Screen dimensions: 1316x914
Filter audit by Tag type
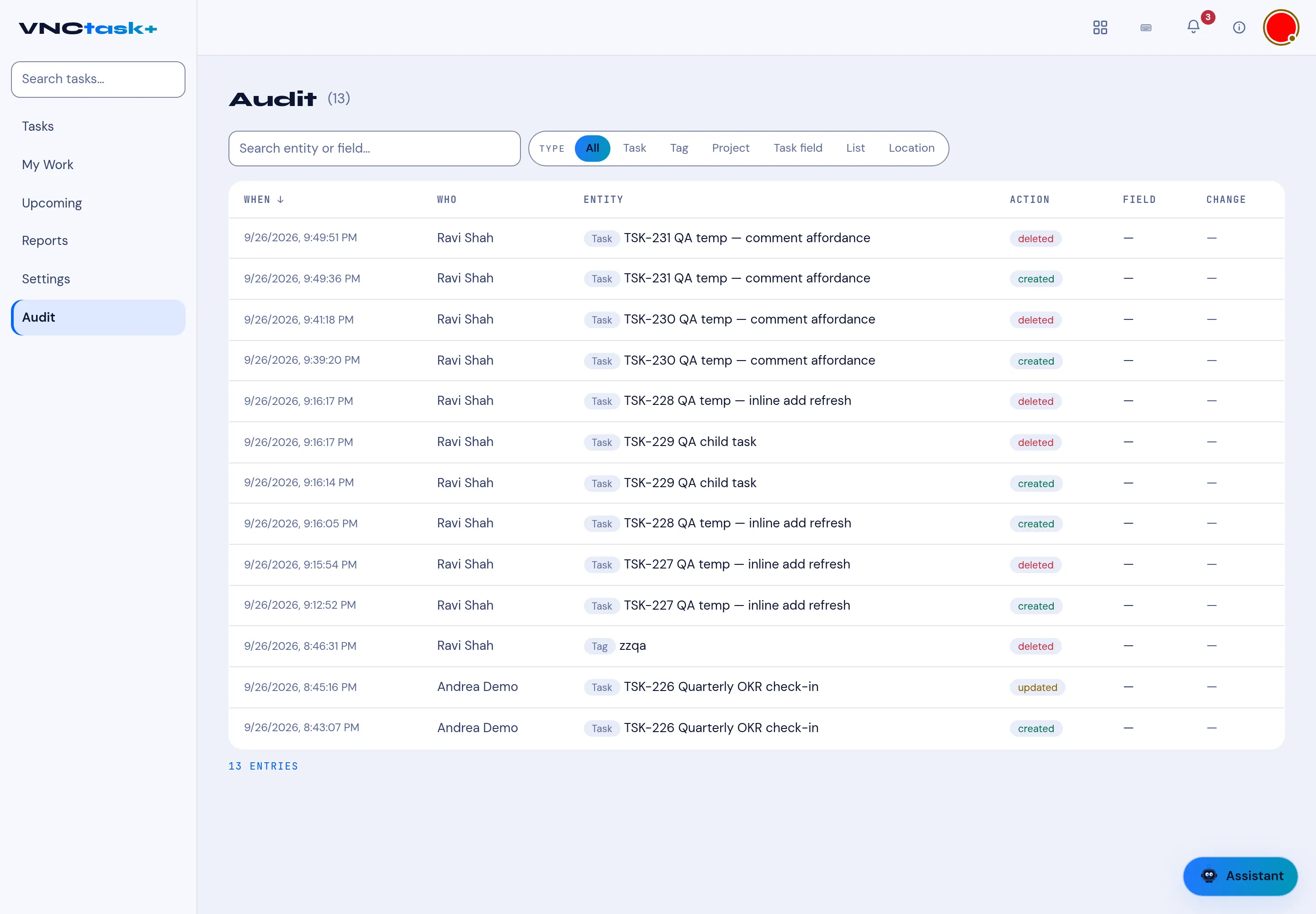tap(679, 149)
